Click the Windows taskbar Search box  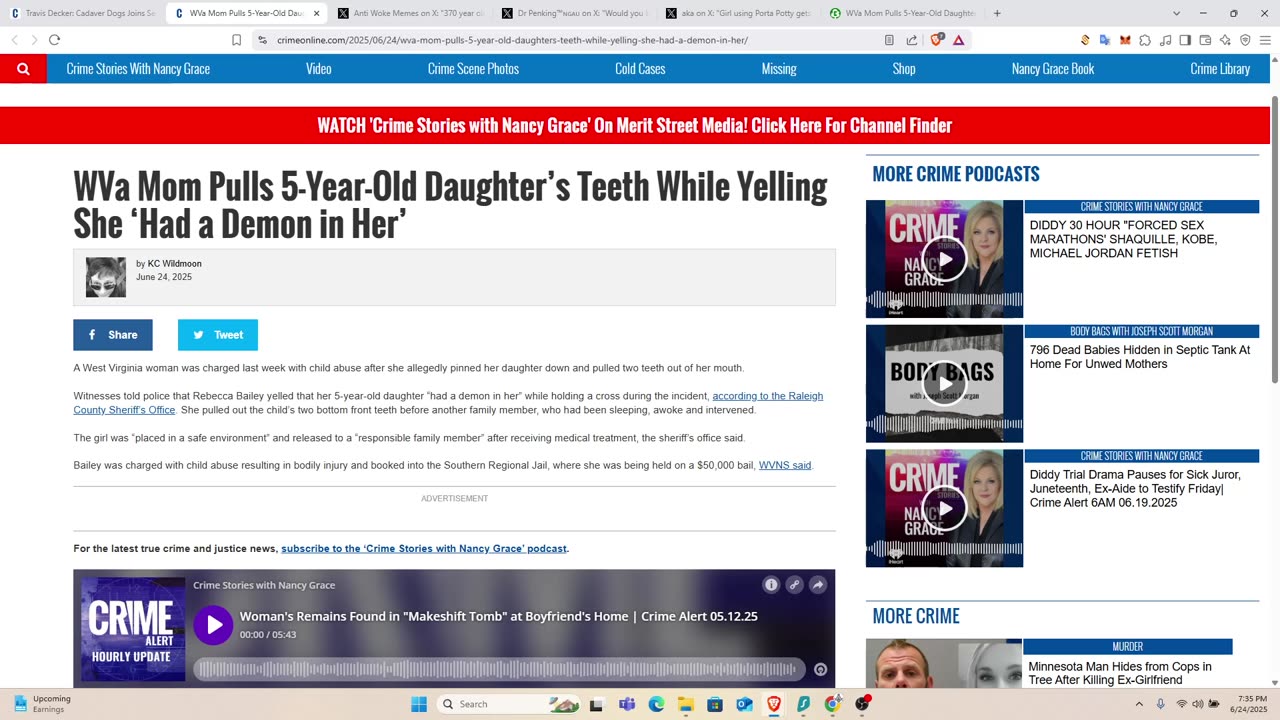(509, 704)
